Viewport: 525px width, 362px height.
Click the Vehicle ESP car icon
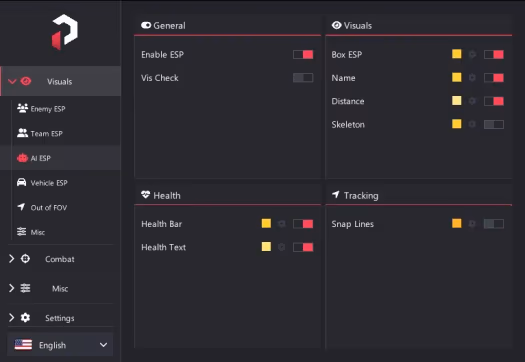click(x=21, y=182)
